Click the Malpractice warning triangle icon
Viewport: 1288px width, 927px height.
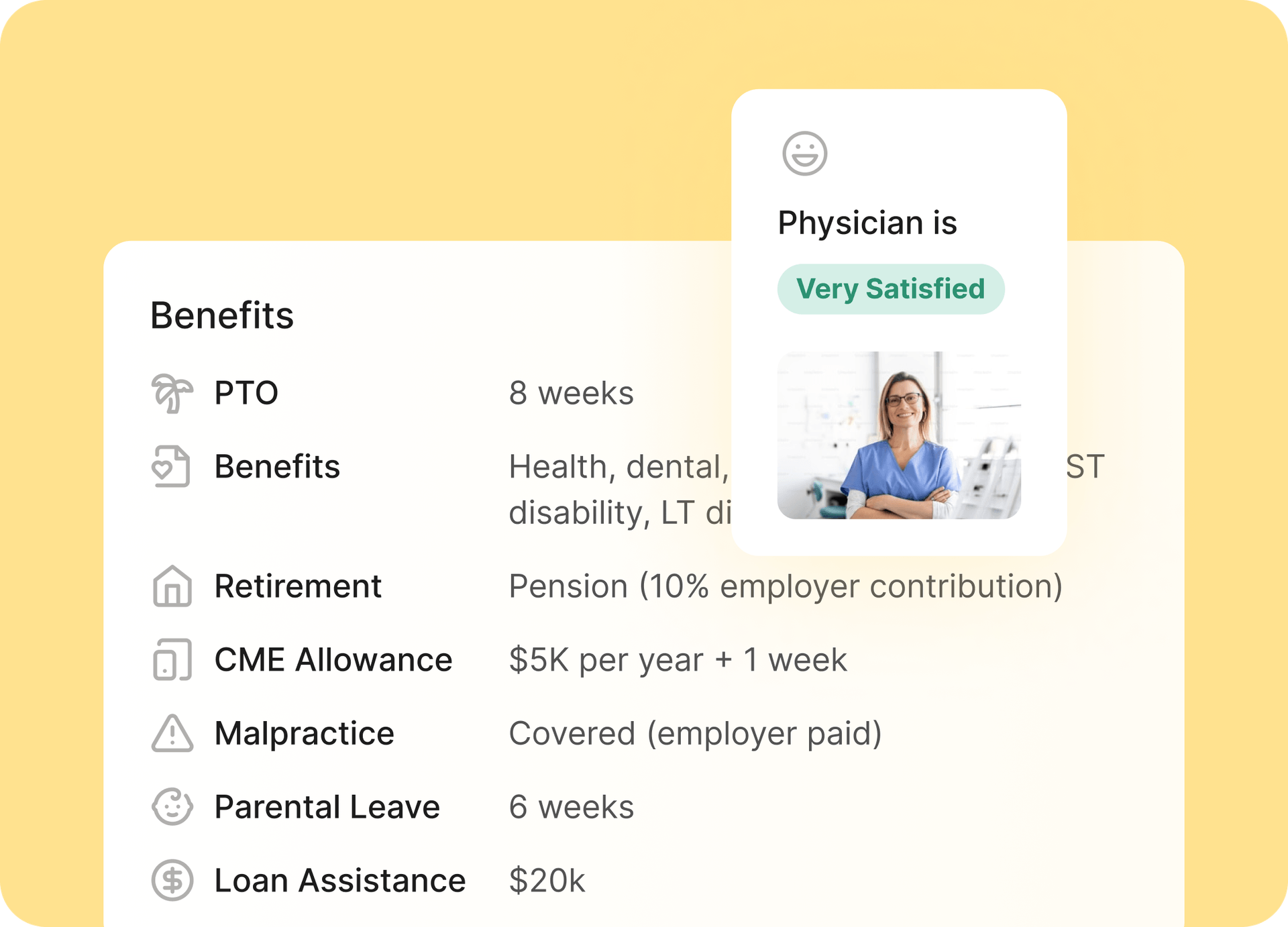(x=172, y=733)
